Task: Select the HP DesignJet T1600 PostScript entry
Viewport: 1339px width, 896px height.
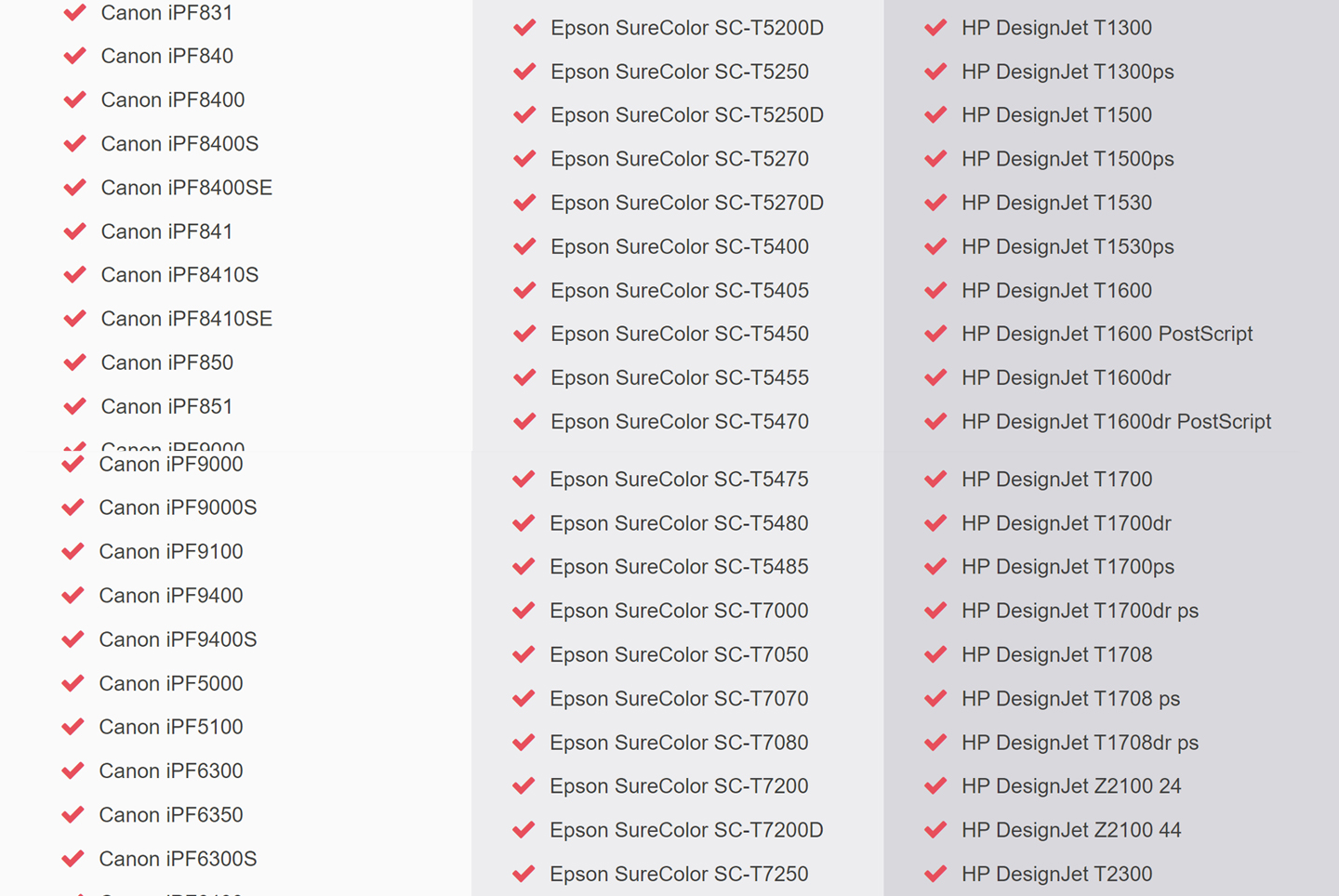Action: click(x=1107, y=334)
